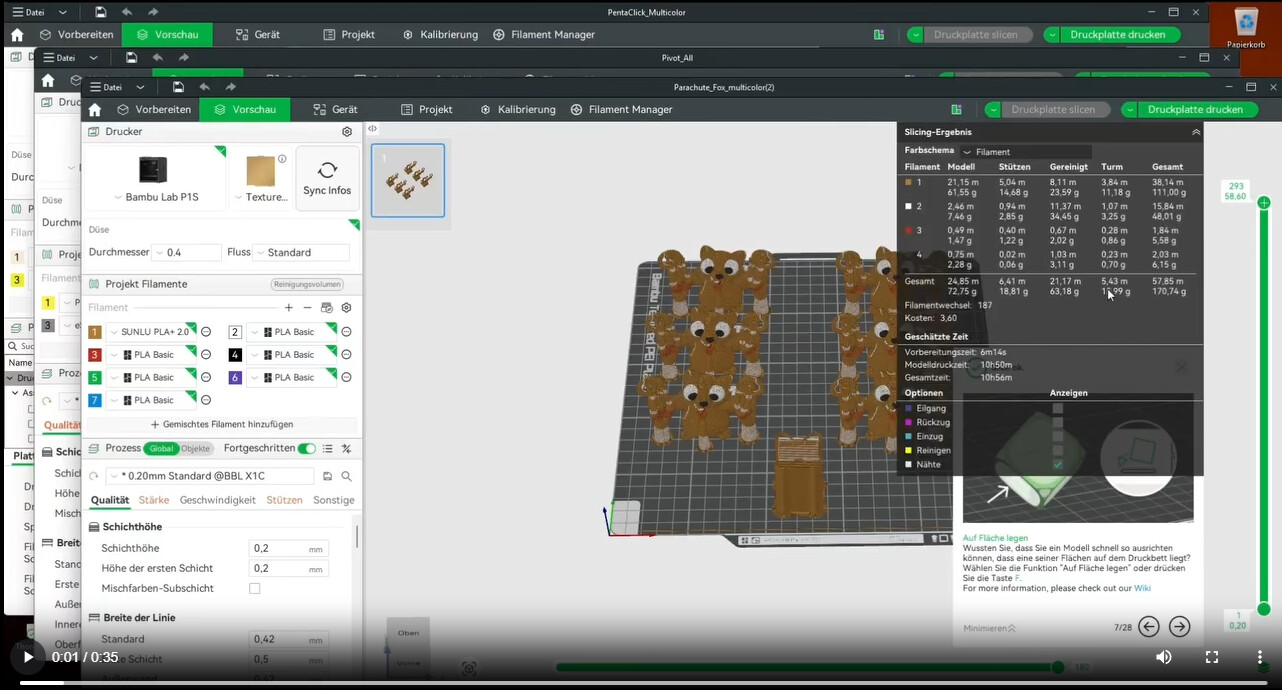Click home icon in PentaClick window
This screenshot has height=690, width=1282.
[17, 35]
